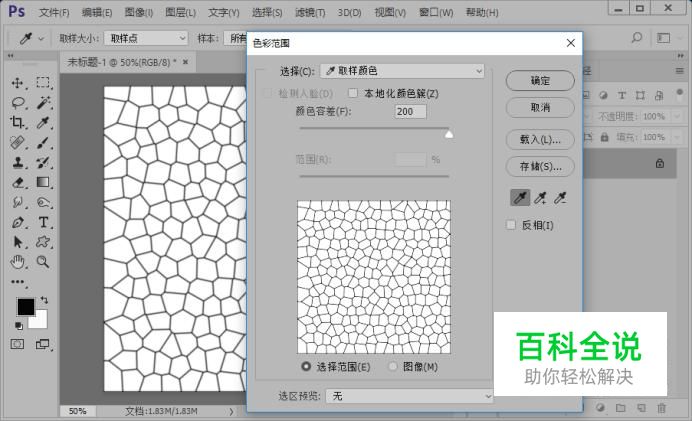
Task: Open the 滤镜(T) menu
Action: [309, 13]
